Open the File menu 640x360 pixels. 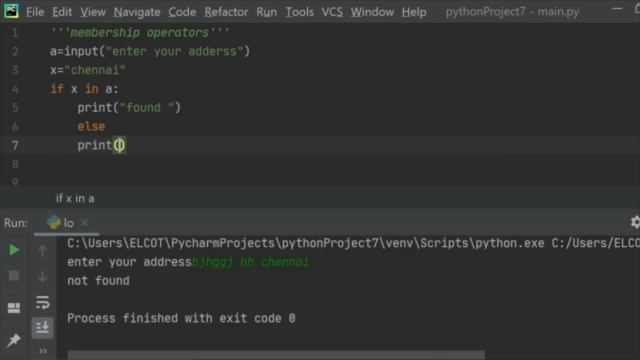tap(35, 12)
